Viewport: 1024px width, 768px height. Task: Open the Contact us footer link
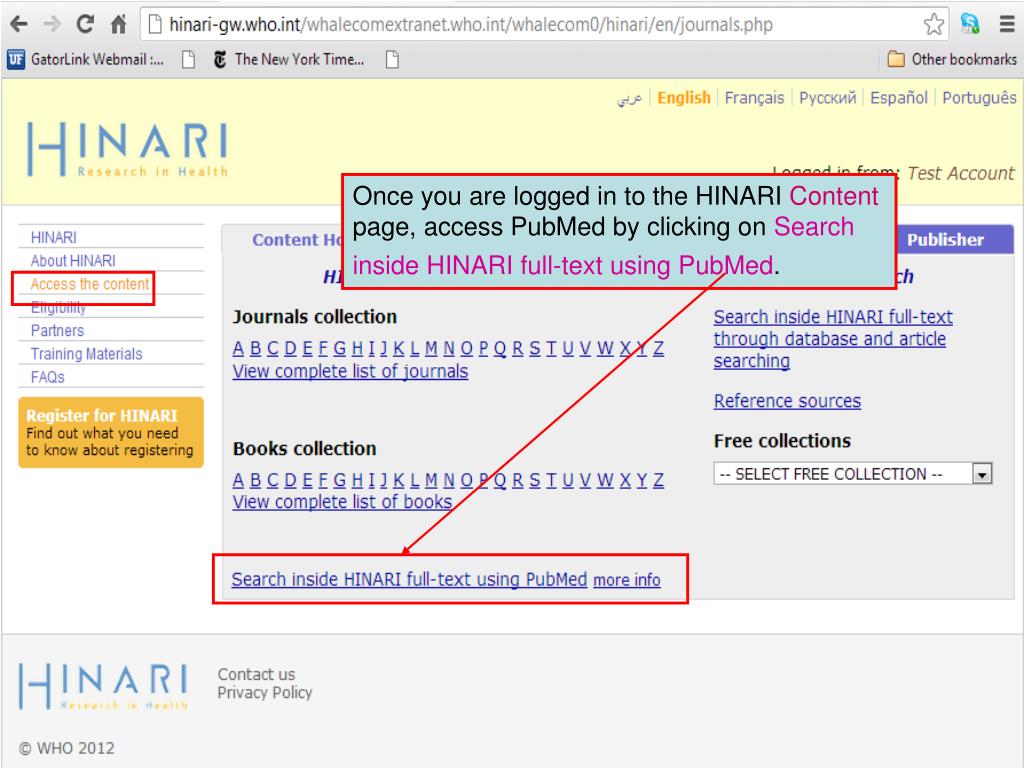pyautogui.click(x=256, y=674)
